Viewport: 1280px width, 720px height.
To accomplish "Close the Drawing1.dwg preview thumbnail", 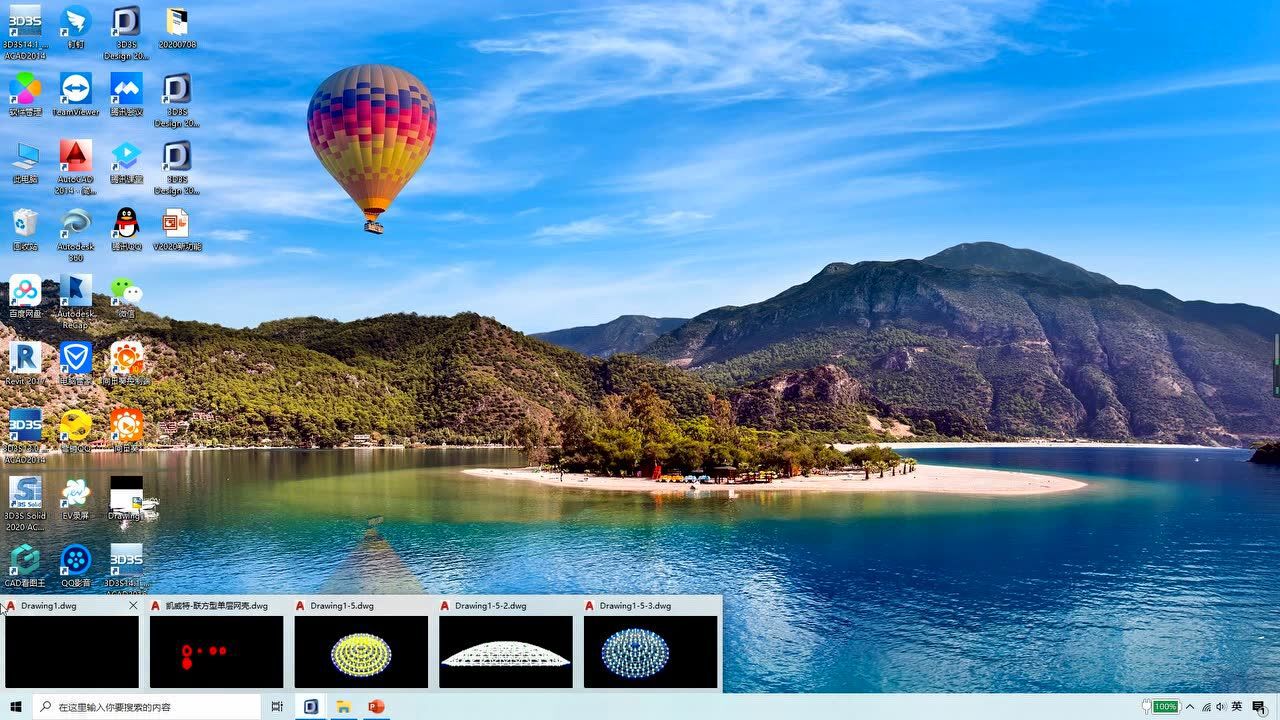I will click(x=133, y=606).
